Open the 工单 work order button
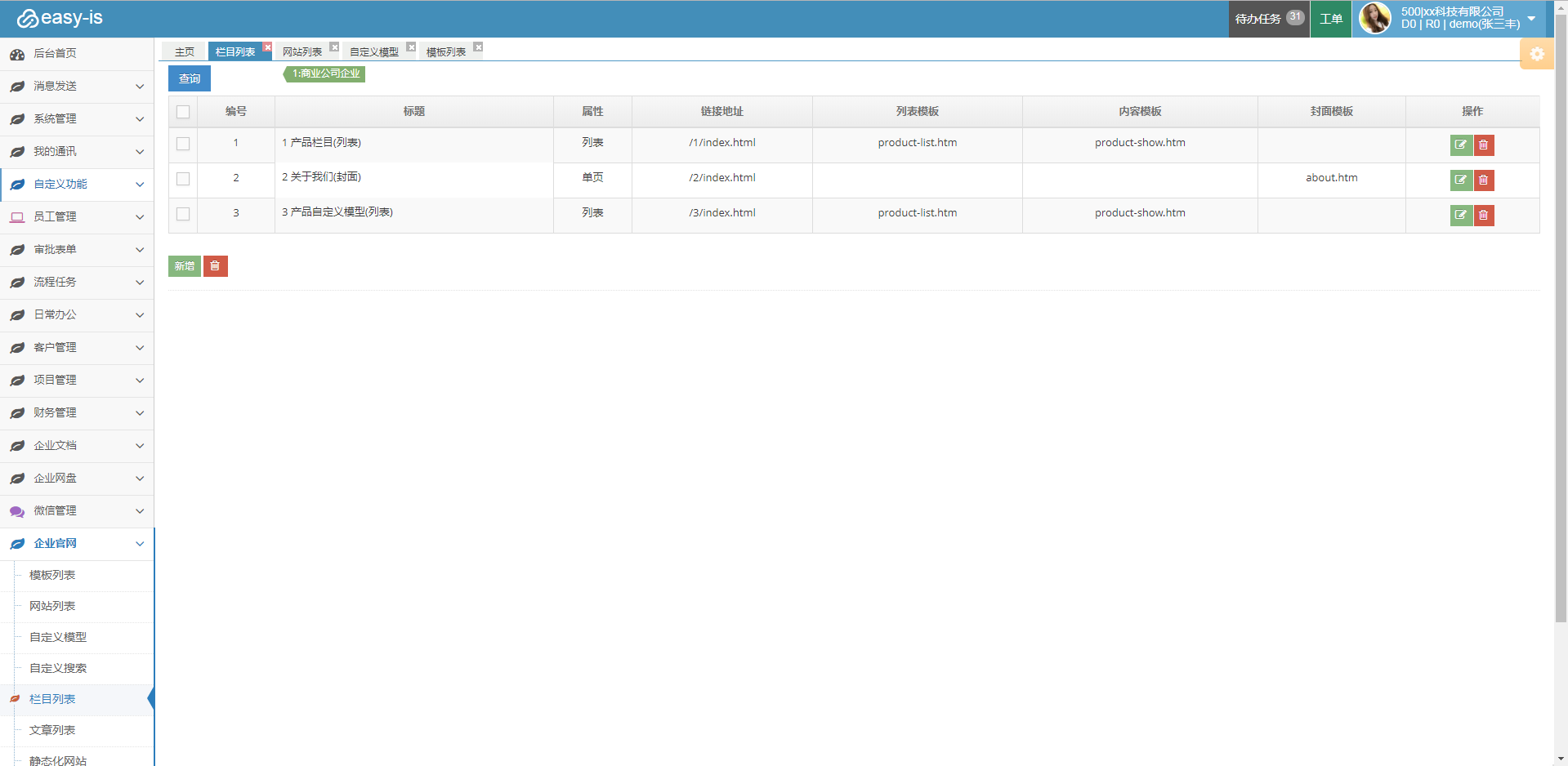 (1331, 18)
